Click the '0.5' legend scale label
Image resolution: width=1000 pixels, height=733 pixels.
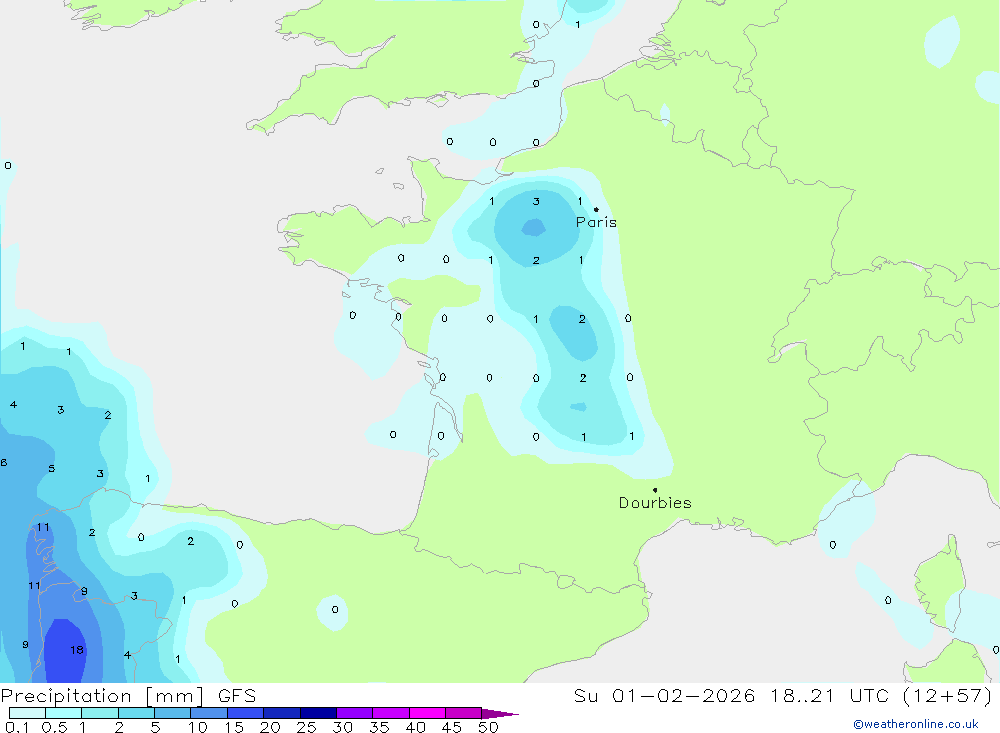click(54, 727)
